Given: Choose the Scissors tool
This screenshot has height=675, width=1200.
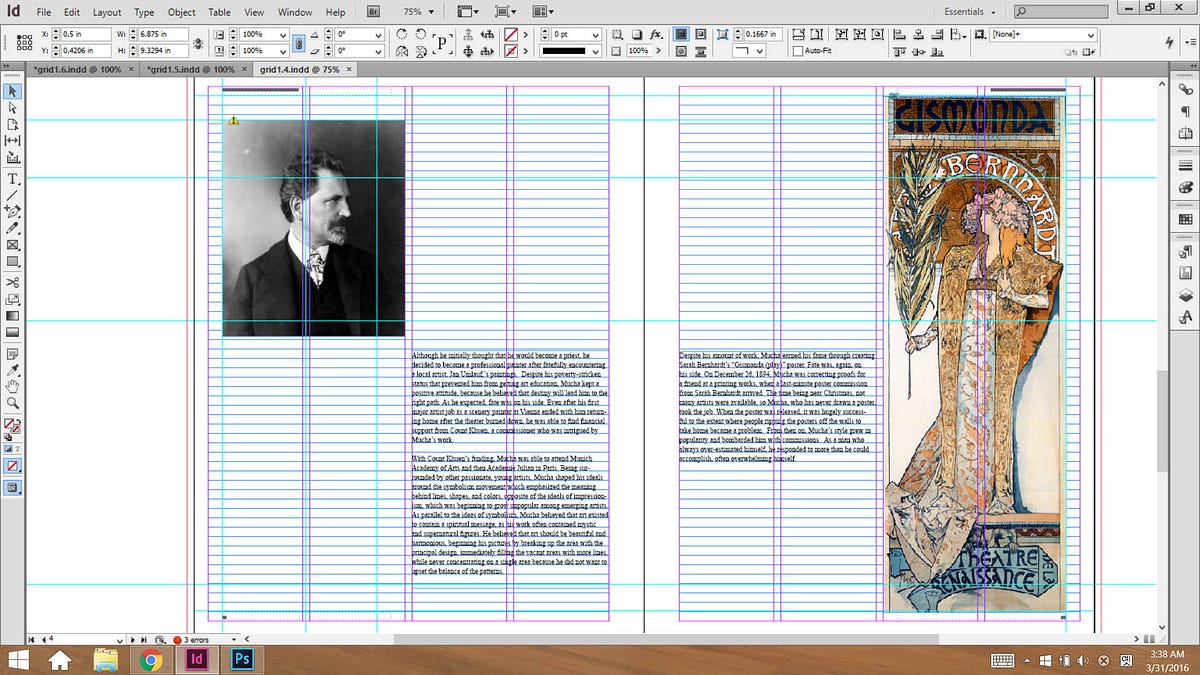Looking at the screenshot, I should [14, 282].
